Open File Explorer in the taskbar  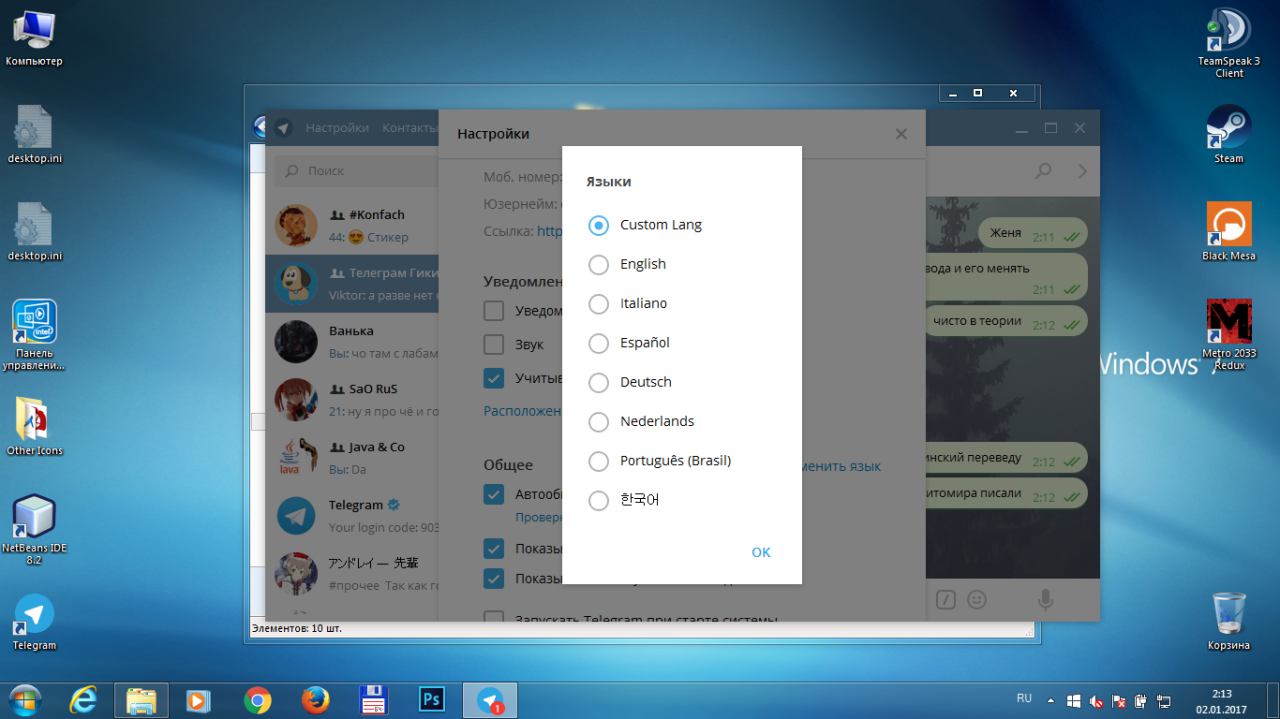tap(141, 700)
